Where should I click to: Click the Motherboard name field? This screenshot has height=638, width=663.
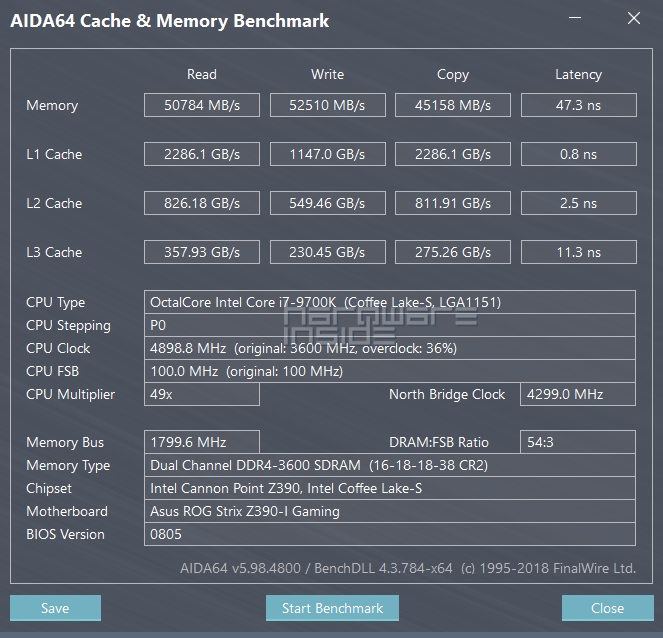coord(390,511)
